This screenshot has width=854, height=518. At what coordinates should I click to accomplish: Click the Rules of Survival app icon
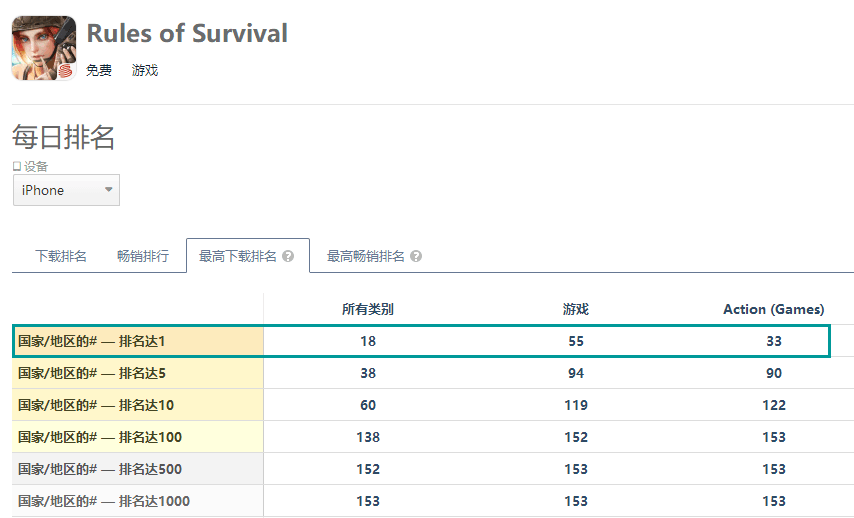click(x=43, y=48)
